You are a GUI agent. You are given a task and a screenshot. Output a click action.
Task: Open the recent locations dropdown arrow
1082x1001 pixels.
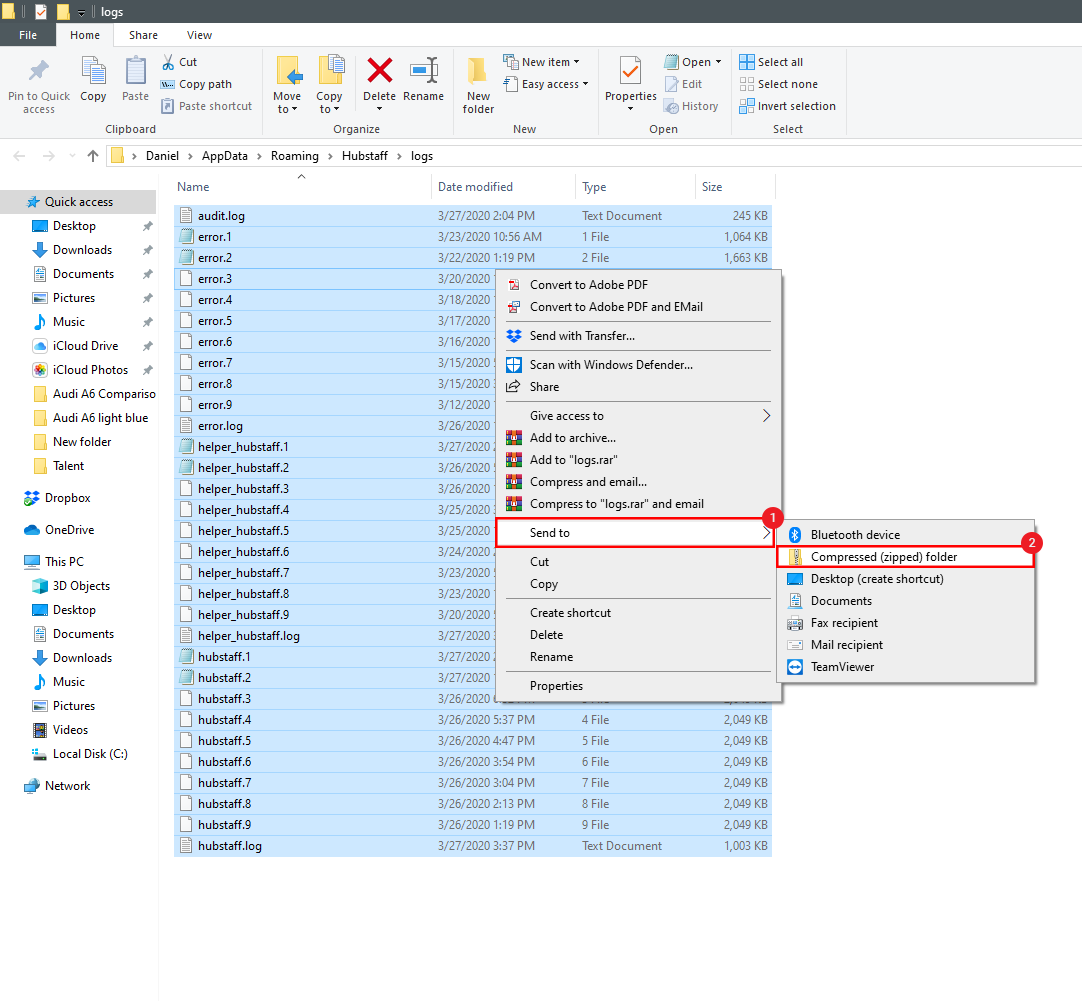tap(72, 156)
